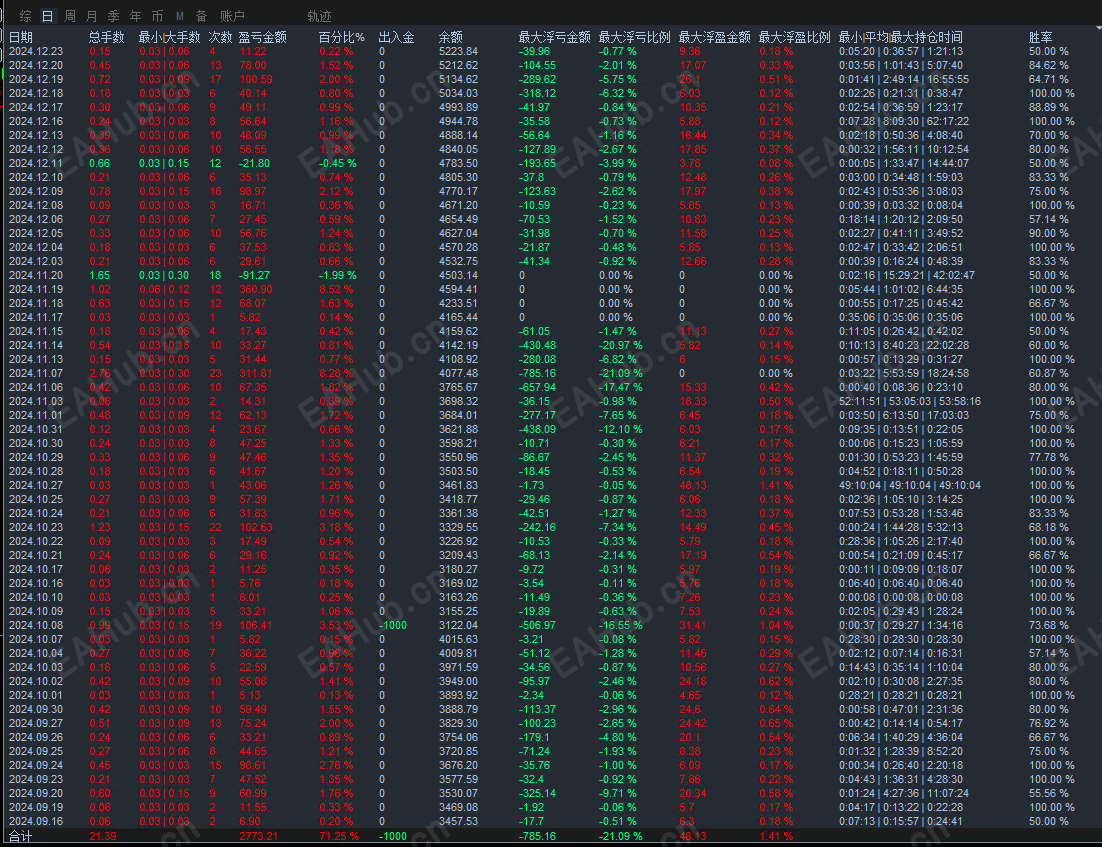Click the 盈亏金额 column header
The image size is (1102, 847).
(x=262, y=37)
